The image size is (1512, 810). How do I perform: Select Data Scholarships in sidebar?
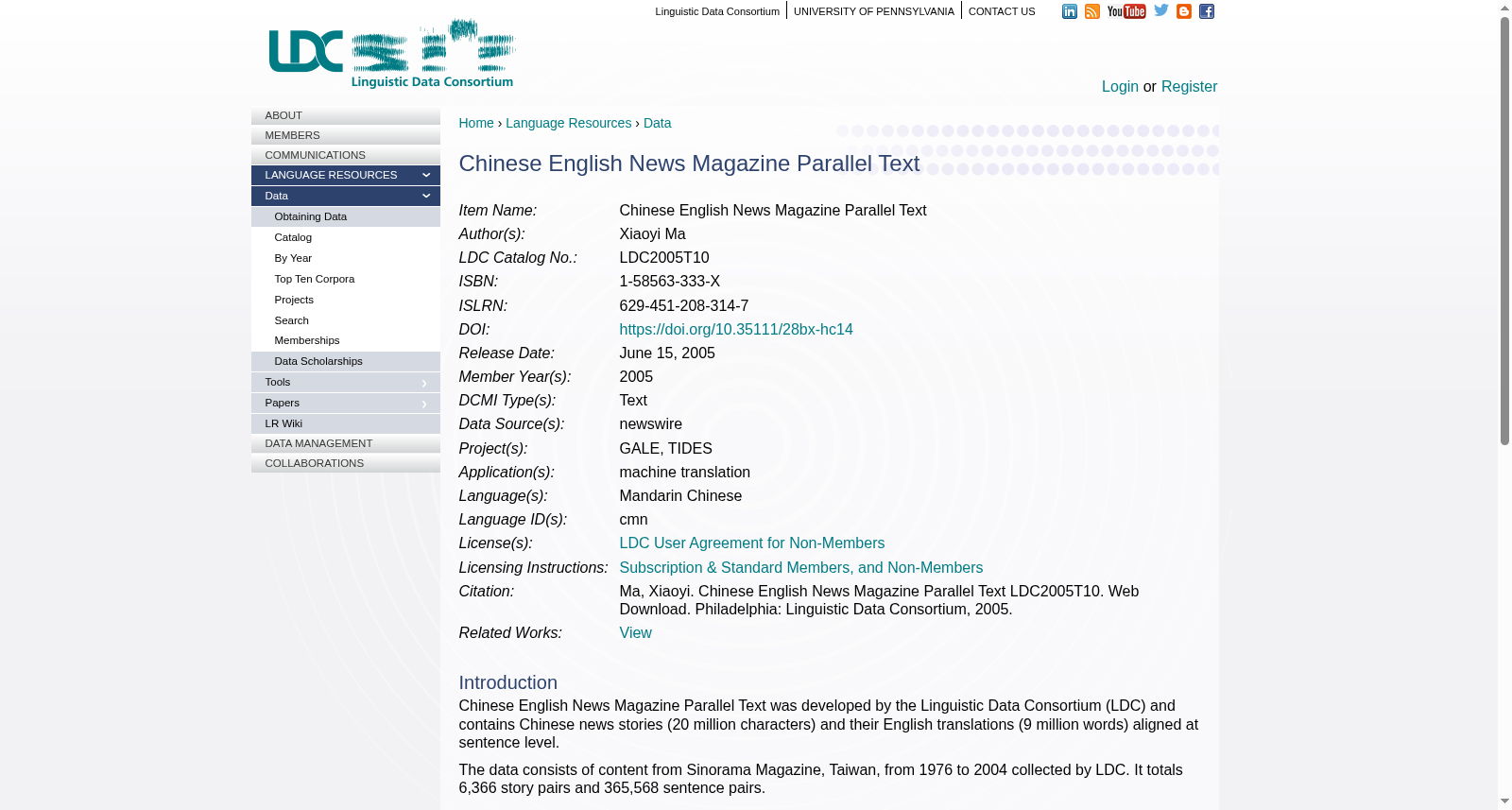tap(346, 361)
